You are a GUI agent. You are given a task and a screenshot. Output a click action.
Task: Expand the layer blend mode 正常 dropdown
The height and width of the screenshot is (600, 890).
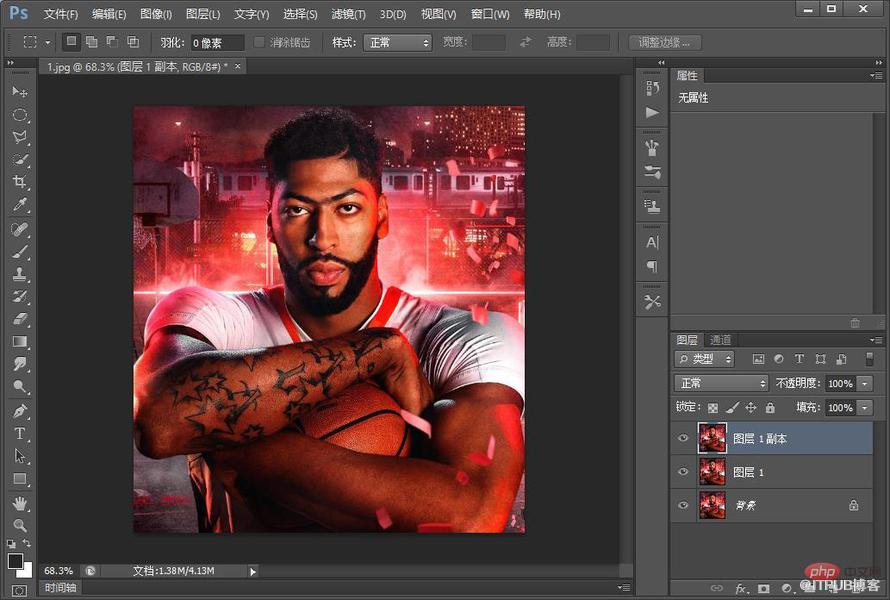coord(721,383)
